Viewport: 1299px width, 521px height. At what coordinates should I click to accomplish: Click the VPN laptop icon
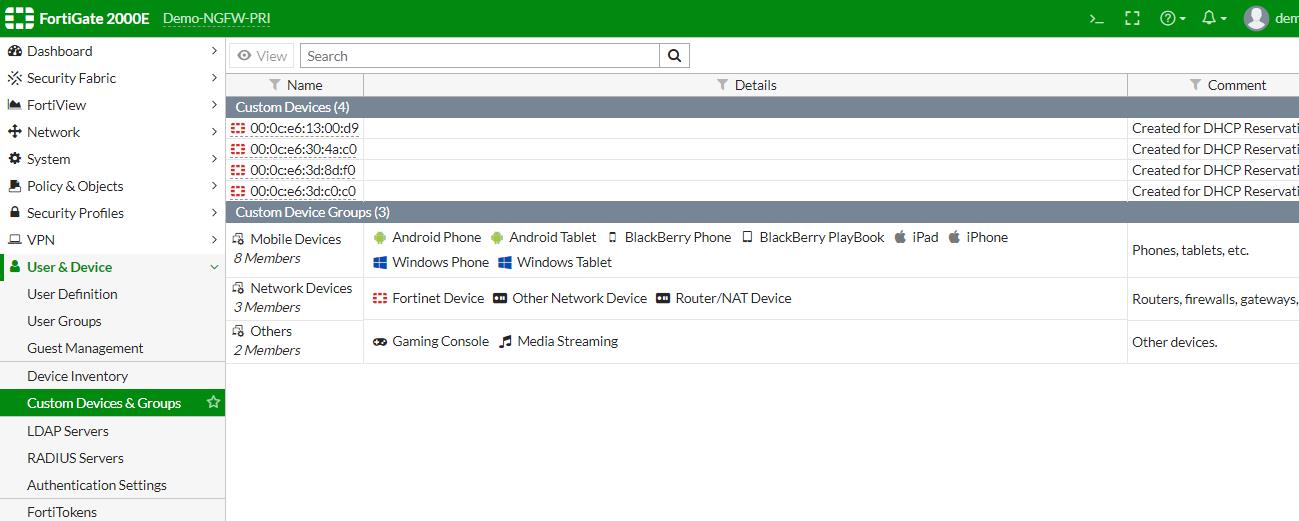point(15,240)
